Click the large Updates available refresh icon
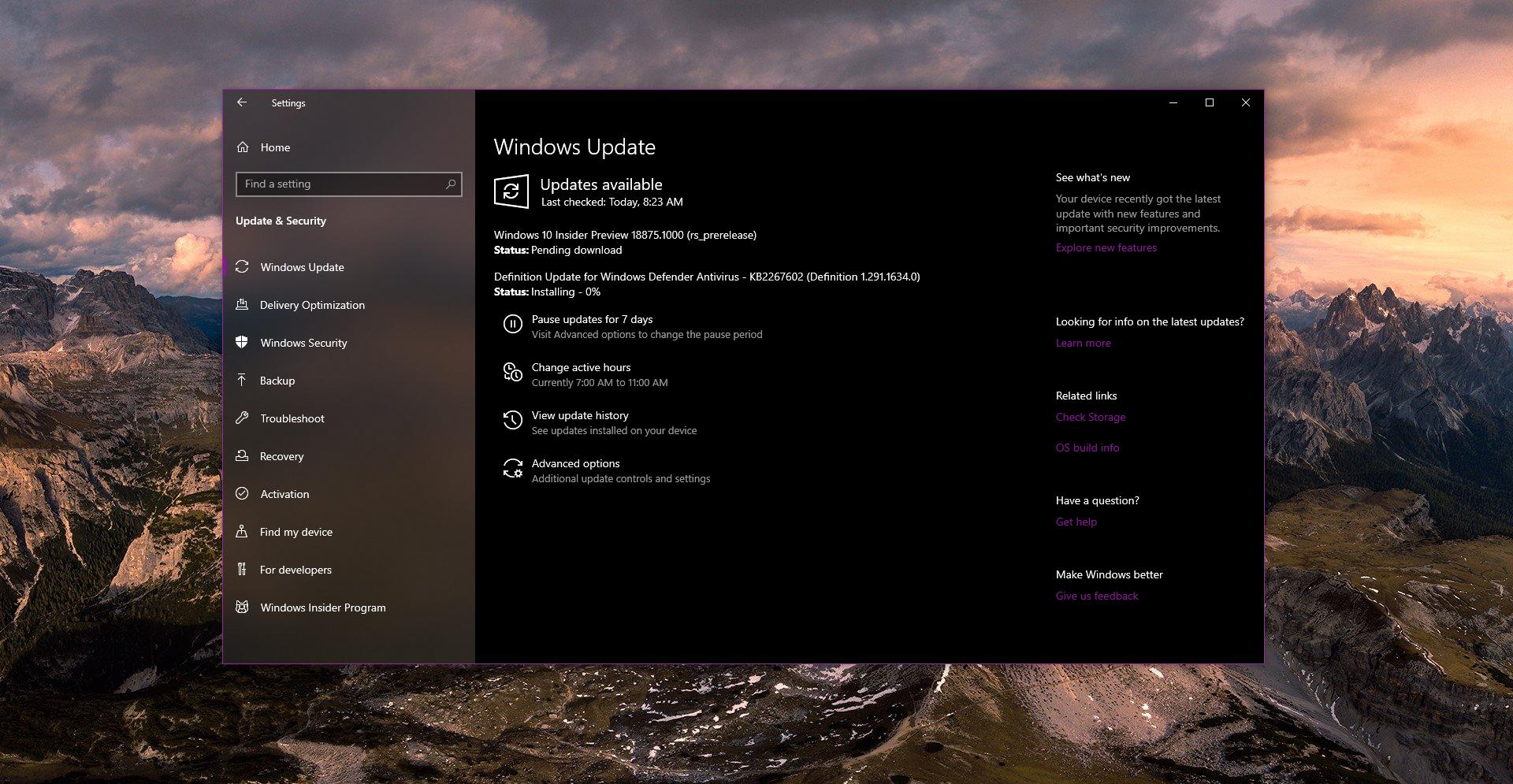Screen dimensions: 1513x784 click(x=511, y=191)
